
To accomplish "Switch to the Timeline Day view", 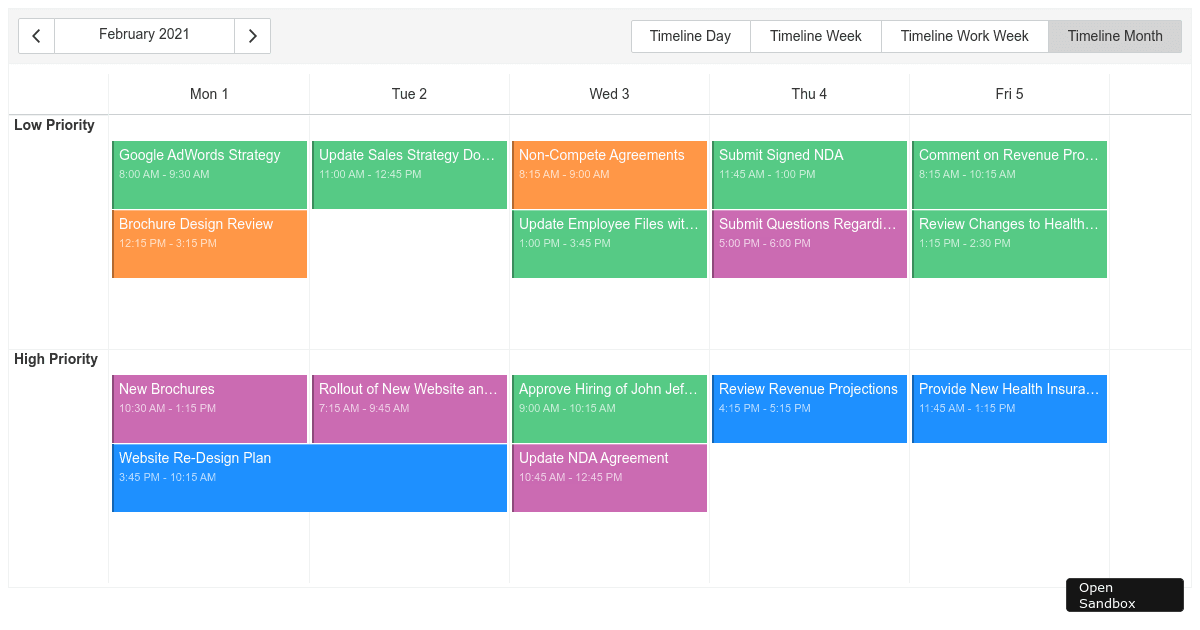I will [x=690, y=36].
